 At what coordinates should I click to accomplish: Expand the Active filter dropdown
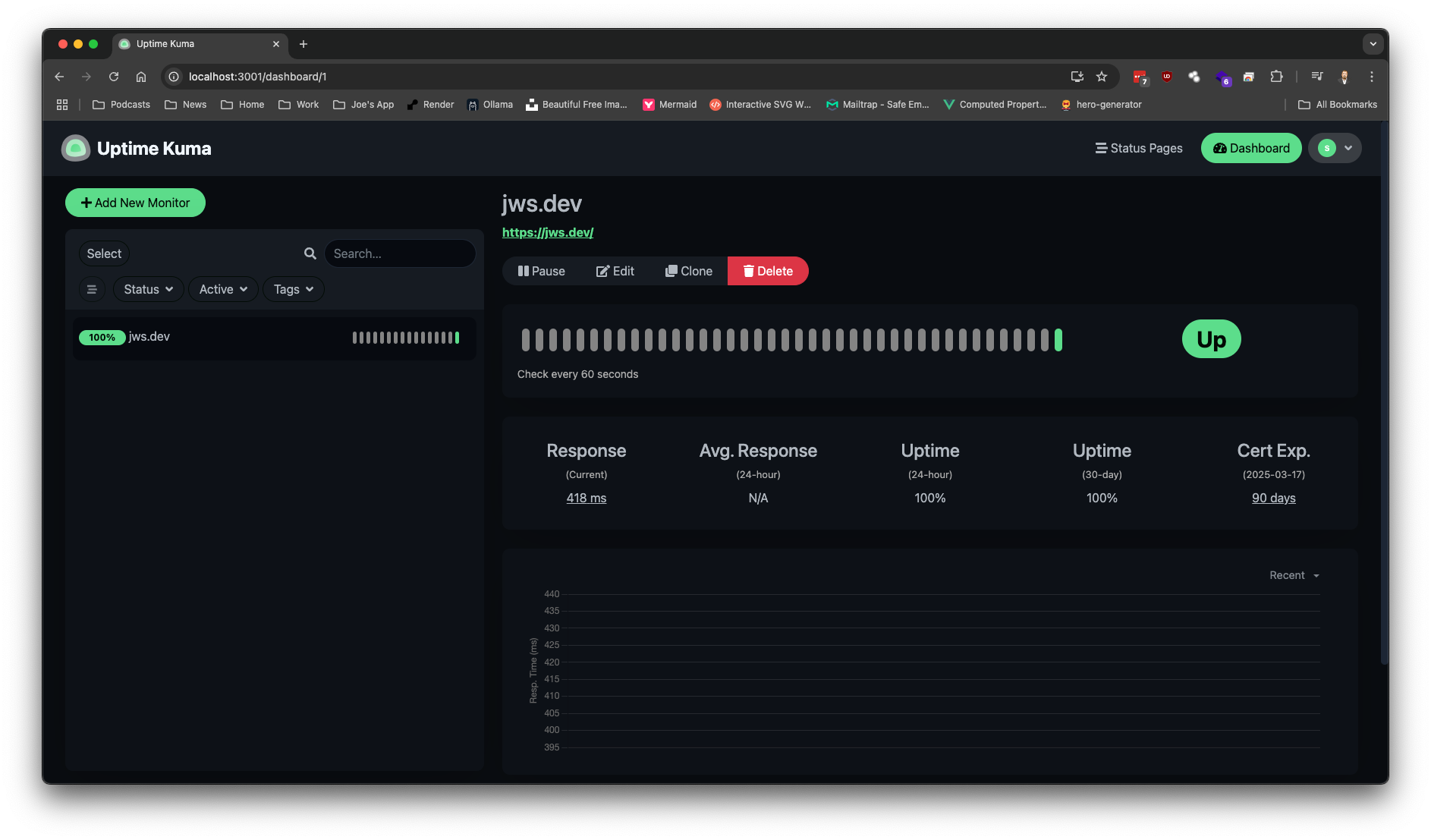(223, 289)
